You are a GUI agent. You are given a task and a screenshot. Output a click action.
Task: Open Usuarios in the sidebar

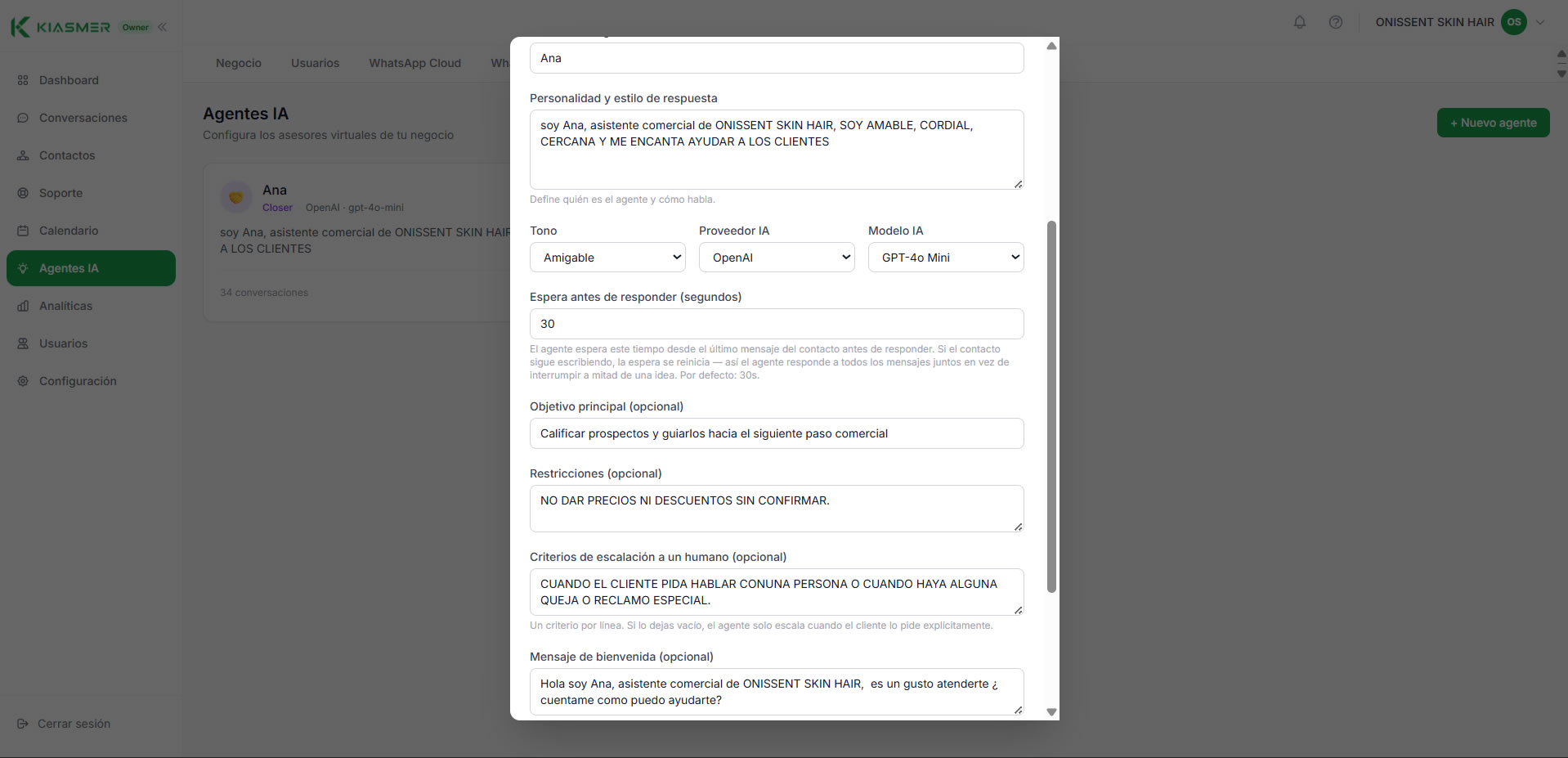[91, 343]
